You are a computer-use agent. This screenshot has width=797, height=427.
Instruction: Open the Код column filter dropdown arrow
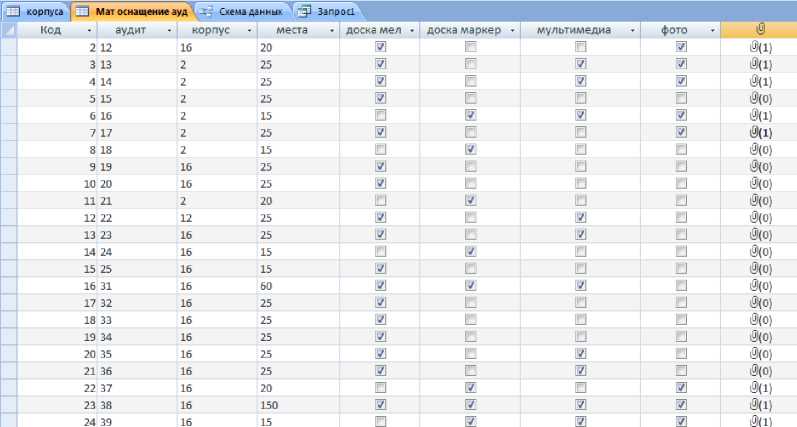tap(89, 30)
